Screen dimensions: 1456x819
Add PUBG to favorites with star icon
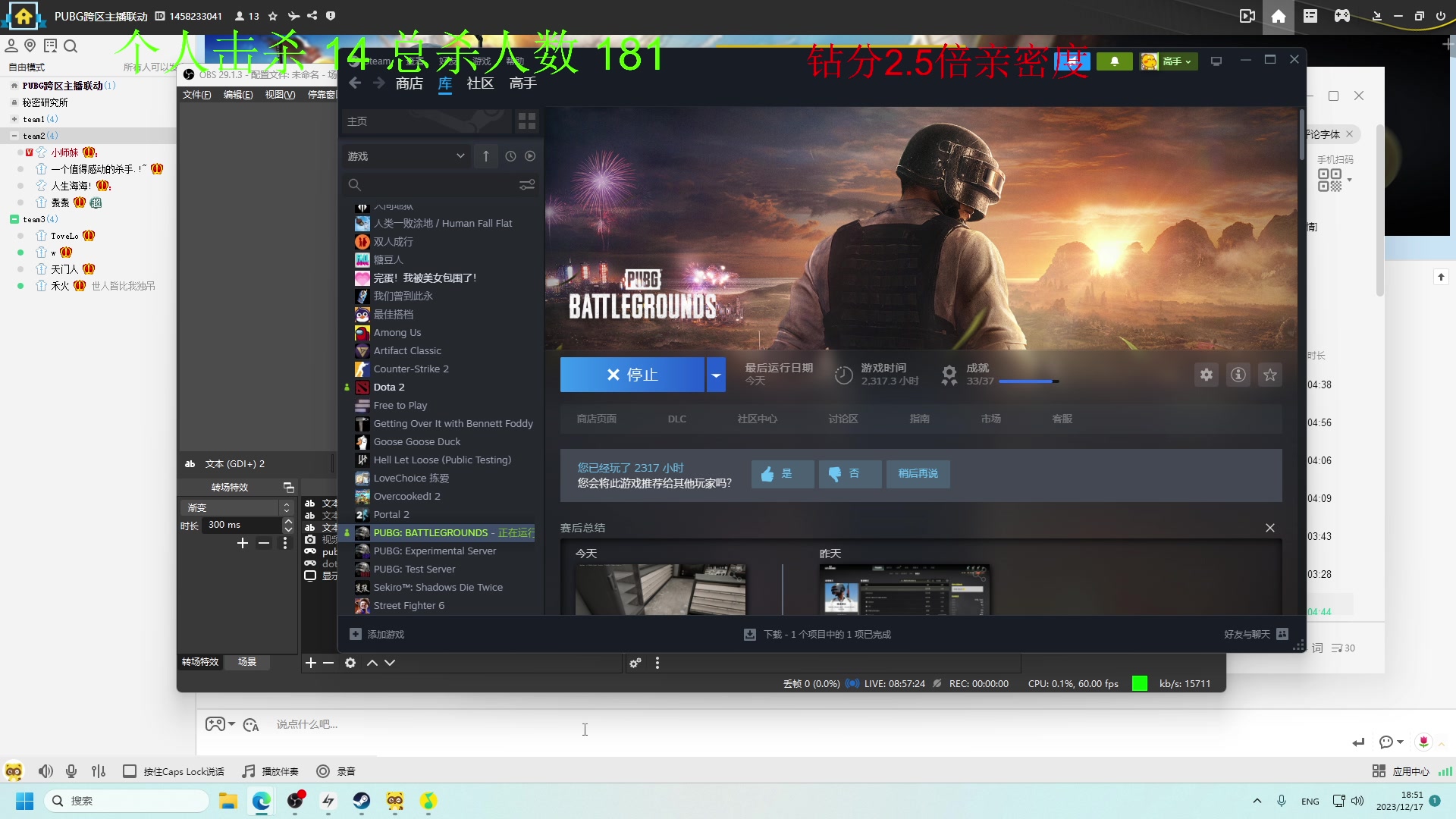point(1269,375)
